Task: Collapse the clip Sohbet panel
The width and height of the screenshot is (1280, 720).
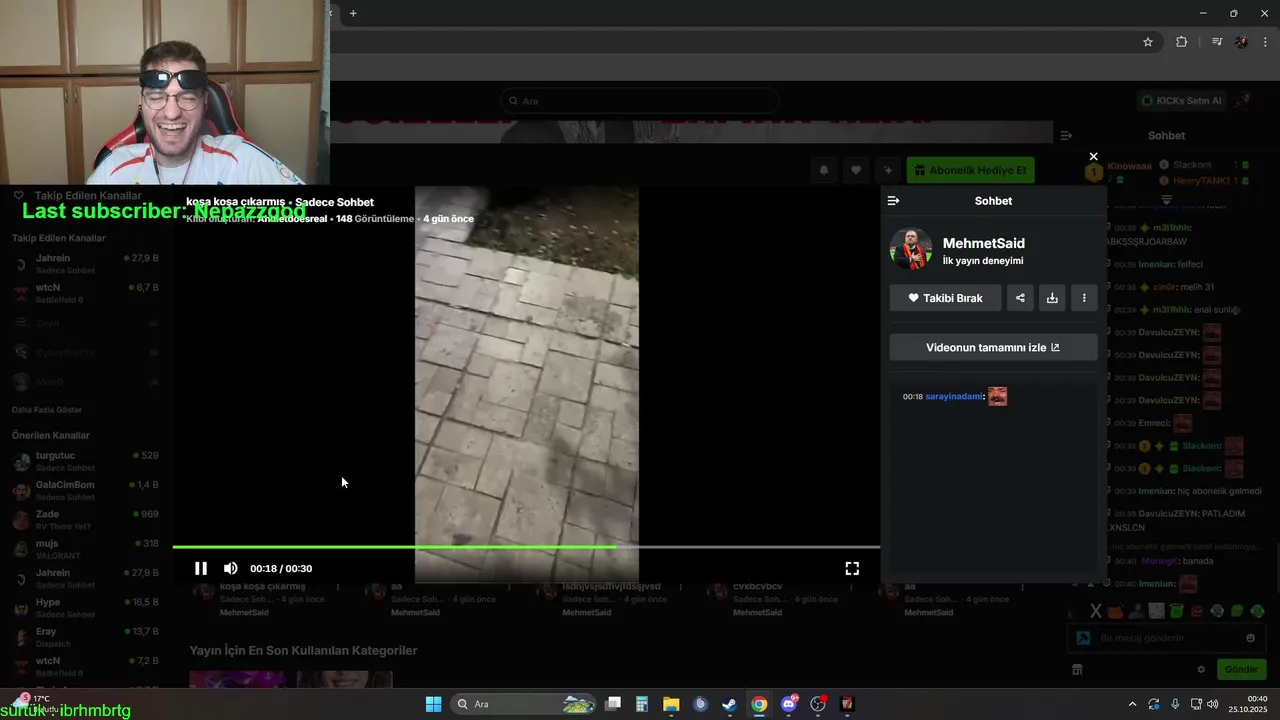Action: [893, 201]
